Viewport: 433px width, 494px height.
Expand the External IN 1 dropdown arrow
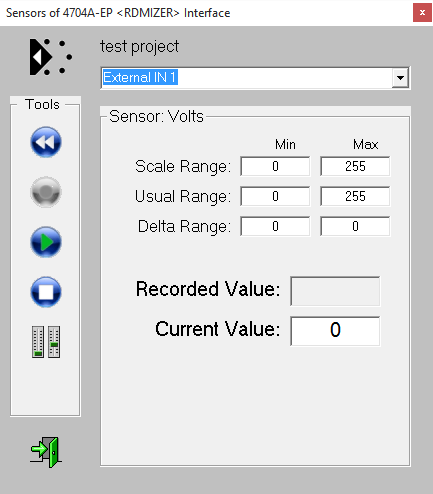click(x=400, y=78)
